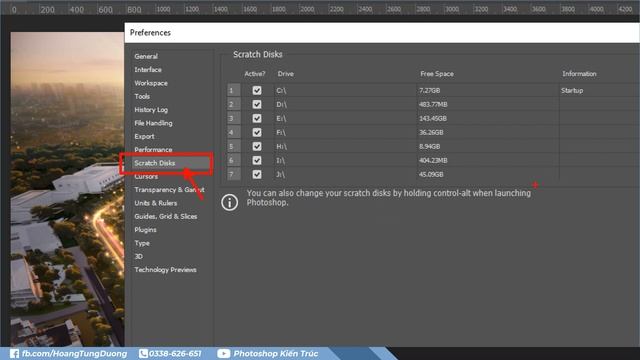Click the H:\ drive name
This screenshot has height=360, width=640.
(281, 146)
